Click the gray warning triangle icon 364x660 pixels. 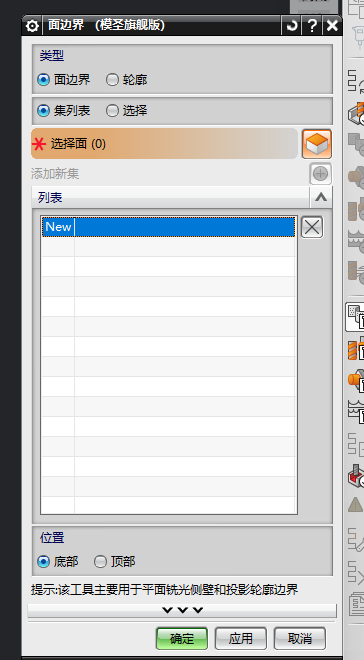pyautogui.click(x=356, y=504)
